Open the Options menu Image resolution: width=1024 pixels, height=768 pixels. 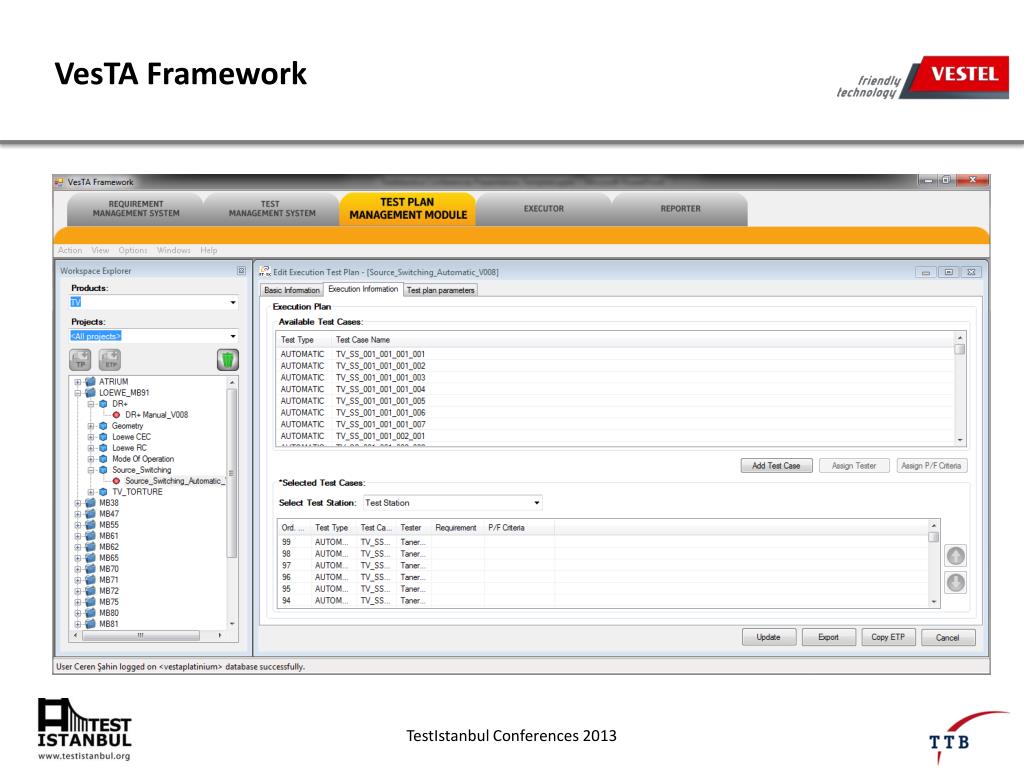click(x=133, y=250)
